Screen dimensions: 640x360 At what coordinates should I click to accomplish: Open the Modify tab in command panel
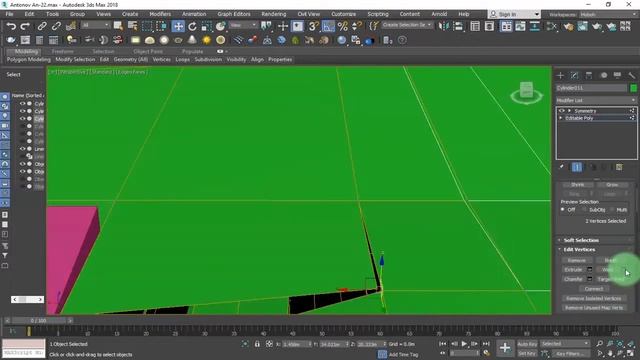[574, 76]
